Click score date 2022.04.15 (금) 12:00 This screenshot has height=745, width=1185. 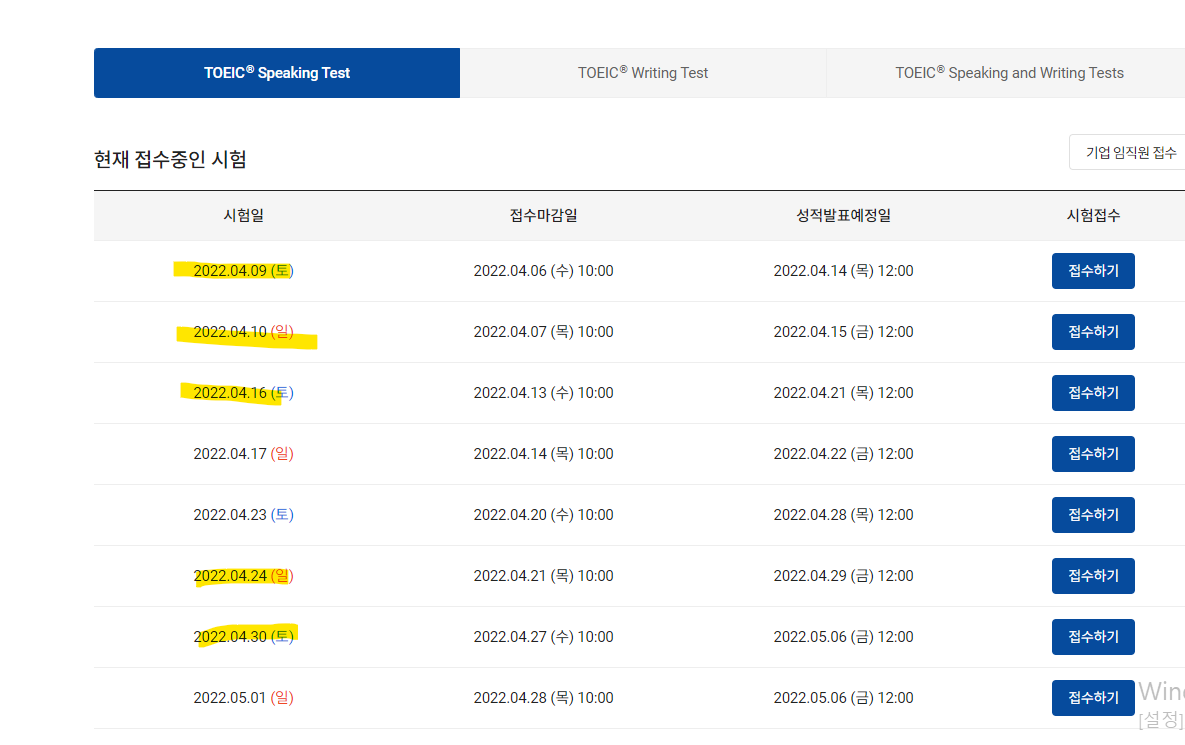[x=843, y=332]
